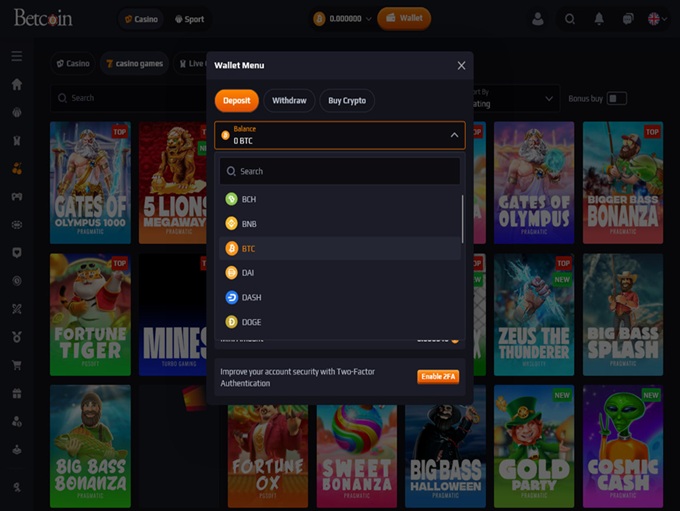Choose DOGE from the currency list
Screen dimensions: 680x511
(x=250, y=322)
